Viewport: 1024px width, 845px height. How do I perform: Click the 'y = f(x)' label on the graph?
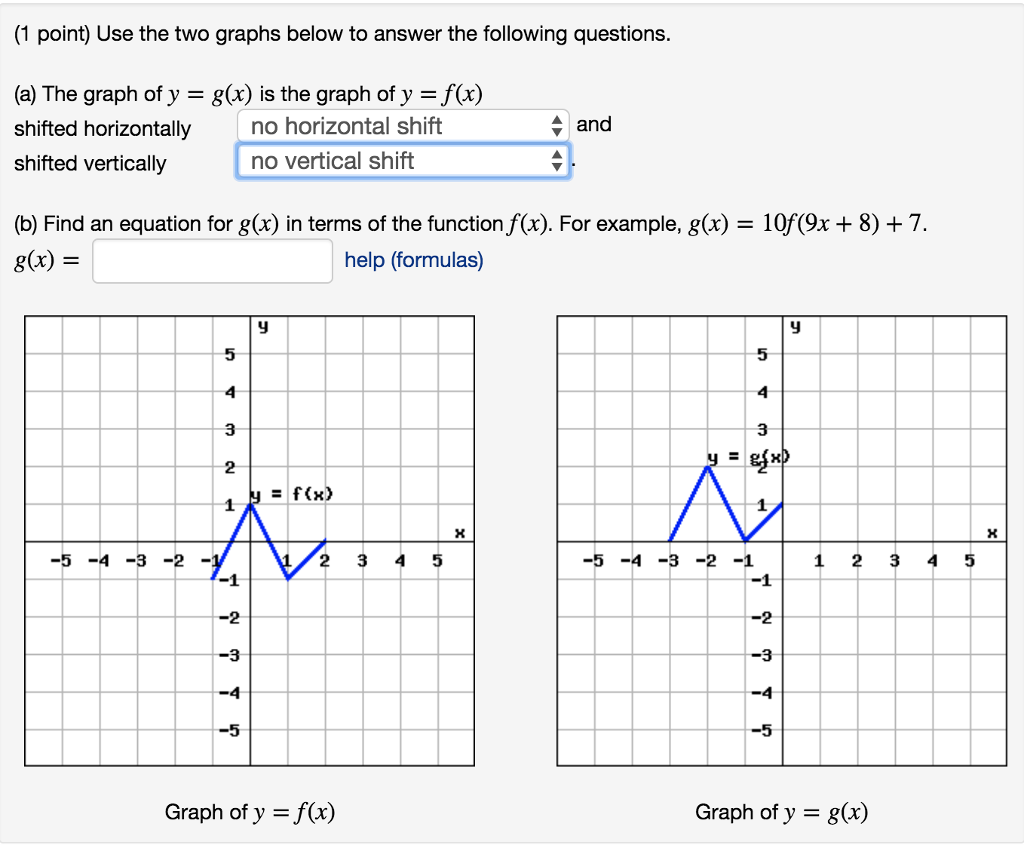[290, 492]
